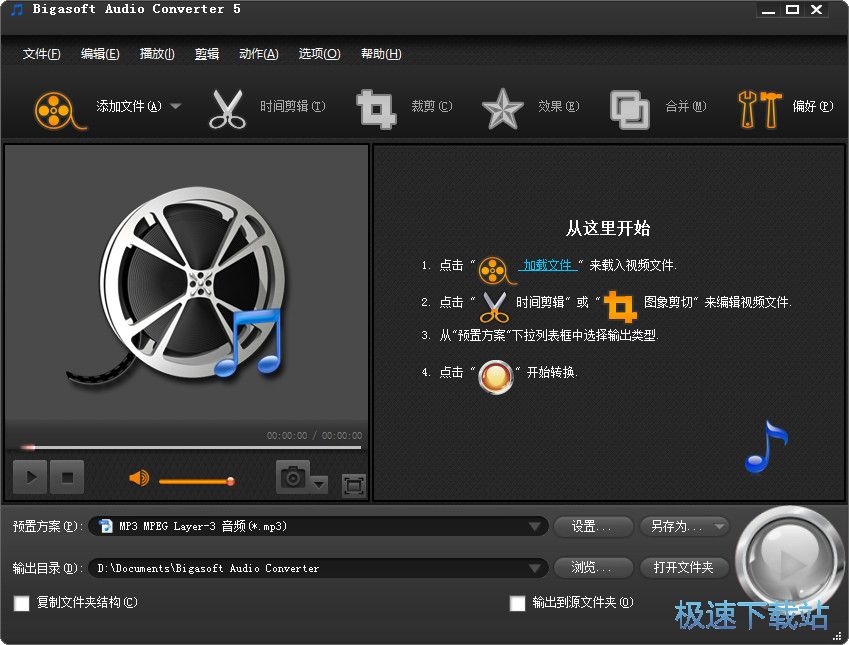The image size is (849, 645).
Task: Open 偏好 preferences via the wrench icon
Action: tap(760, 109)
